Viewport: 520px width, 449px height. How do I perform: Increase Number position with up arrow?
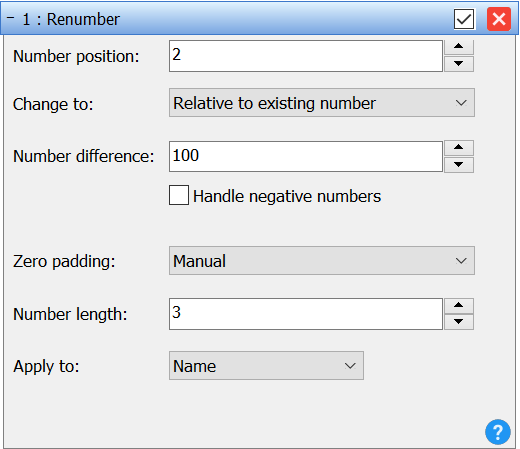459,47
